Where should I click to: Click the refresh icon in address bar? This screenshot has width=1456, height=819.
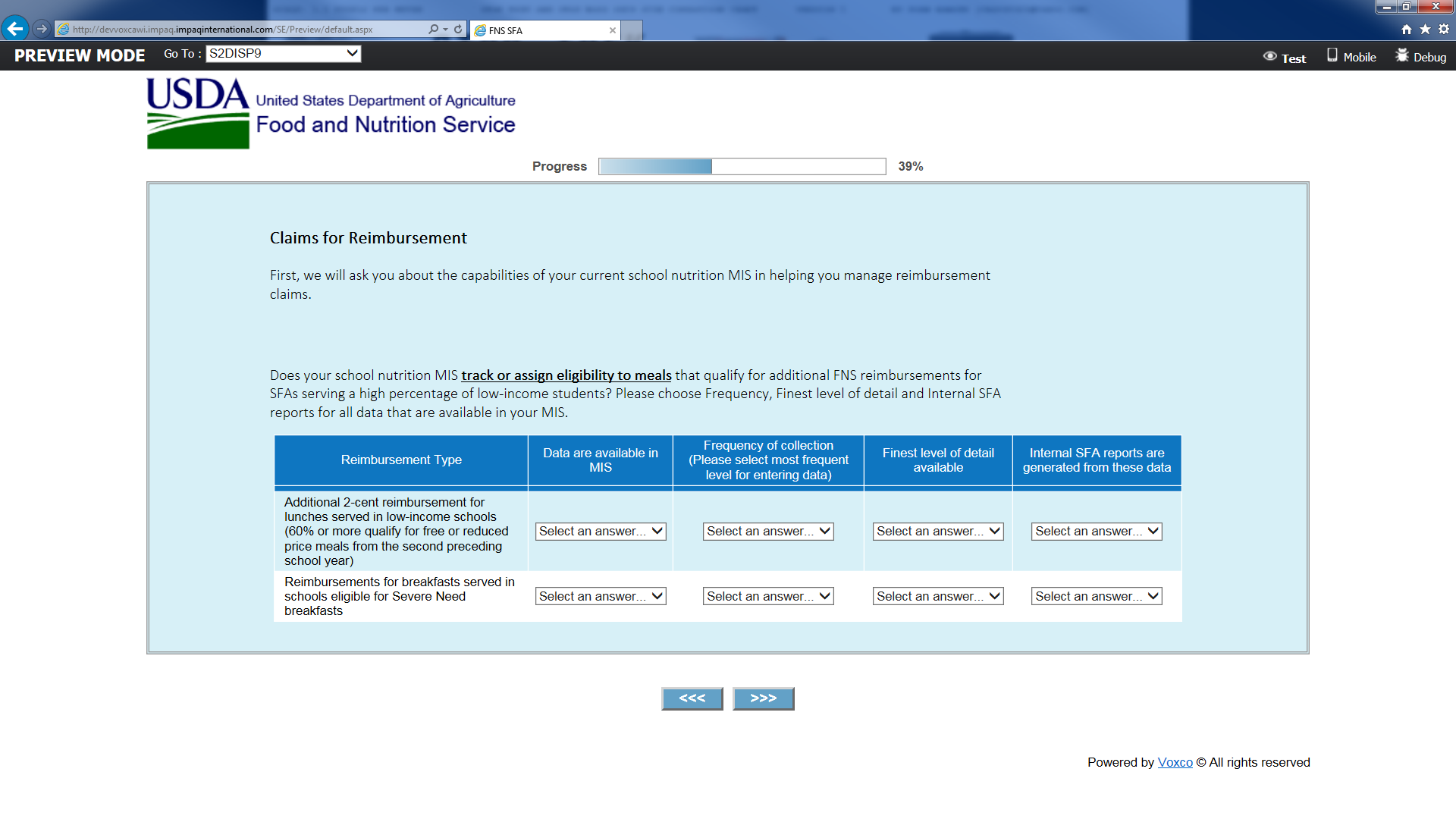click(x=458, y=30)
